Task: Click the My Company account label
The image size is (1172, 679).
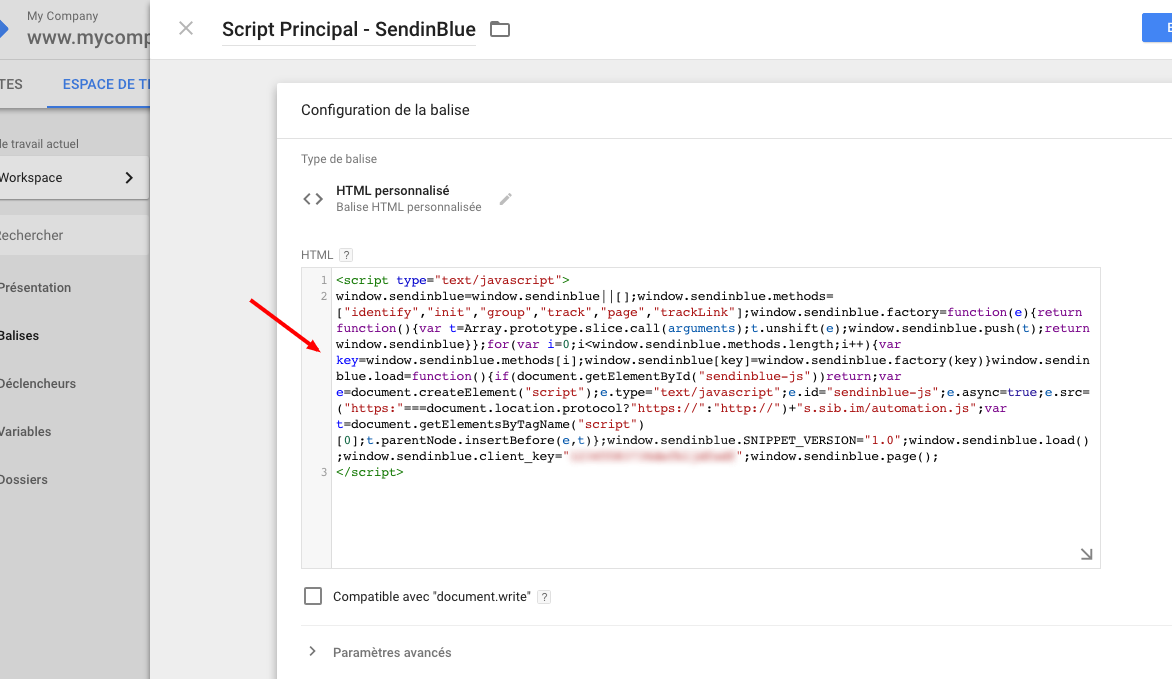Action: (63, 16)
